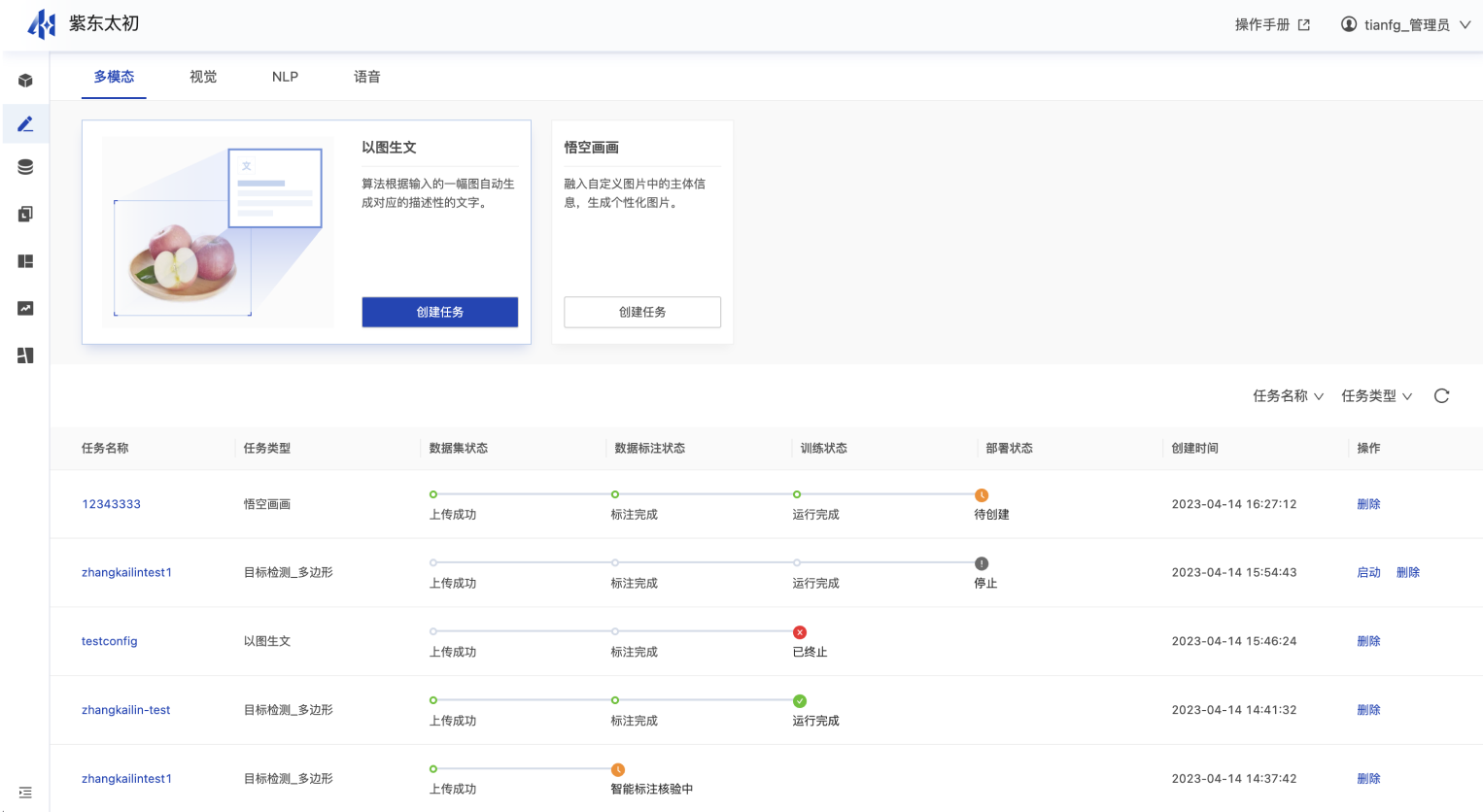1483x812 pixels.
Task: Click the gray 停止 status icon
Action: pos(982,563)
